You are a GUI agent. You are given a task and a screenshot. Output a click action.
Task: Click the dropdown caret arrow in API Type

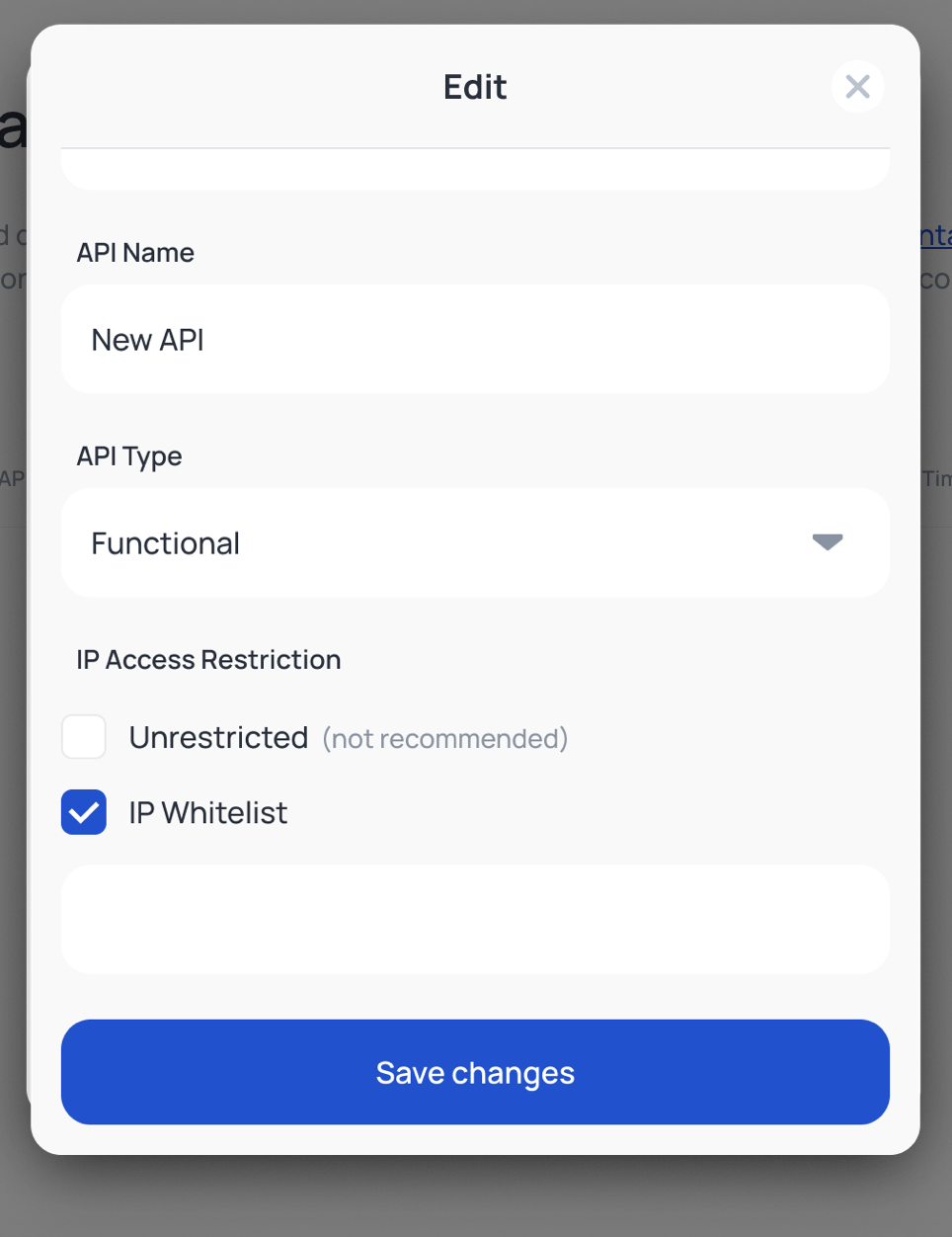click(x=827, y=541)
